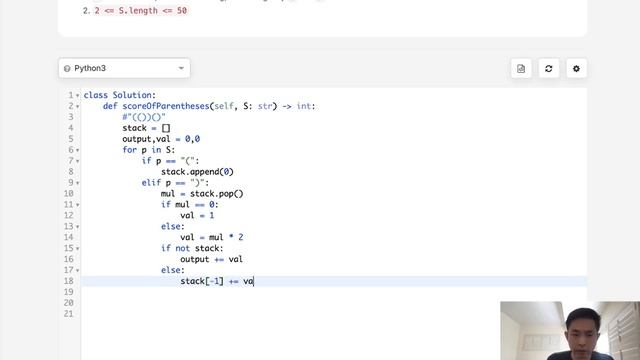The width and height of the screenshot is (640, 360).
Task: Click the comment #"(())()" on line 3
Action: [144, 117]
